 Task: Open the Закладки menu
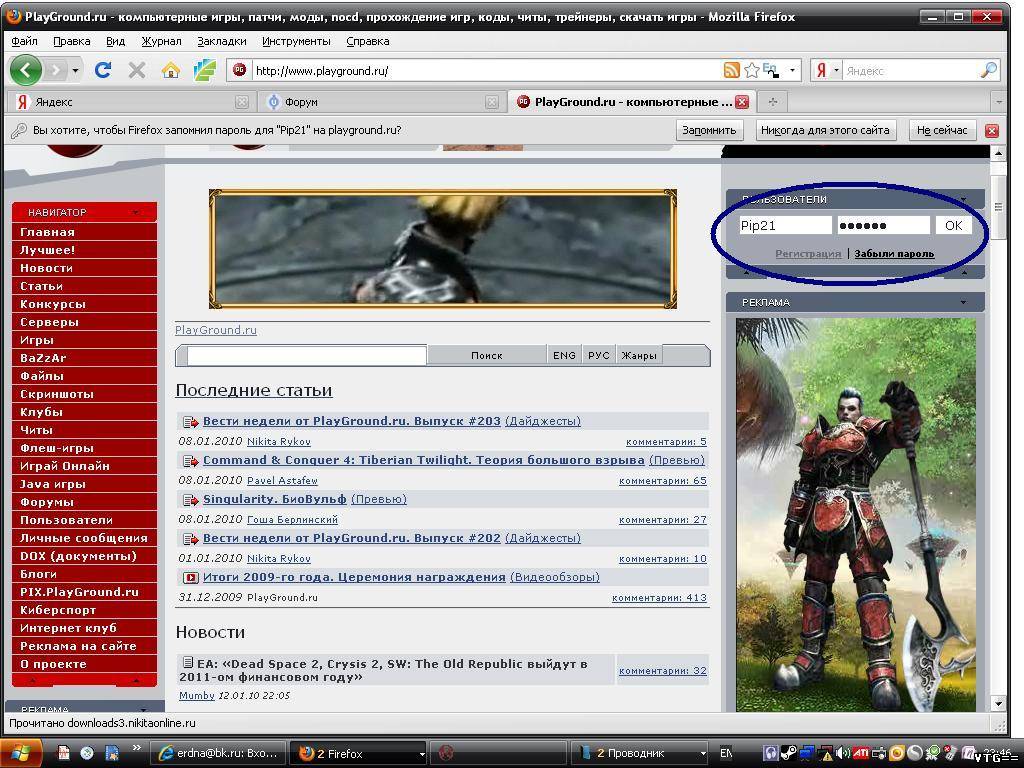221,41
